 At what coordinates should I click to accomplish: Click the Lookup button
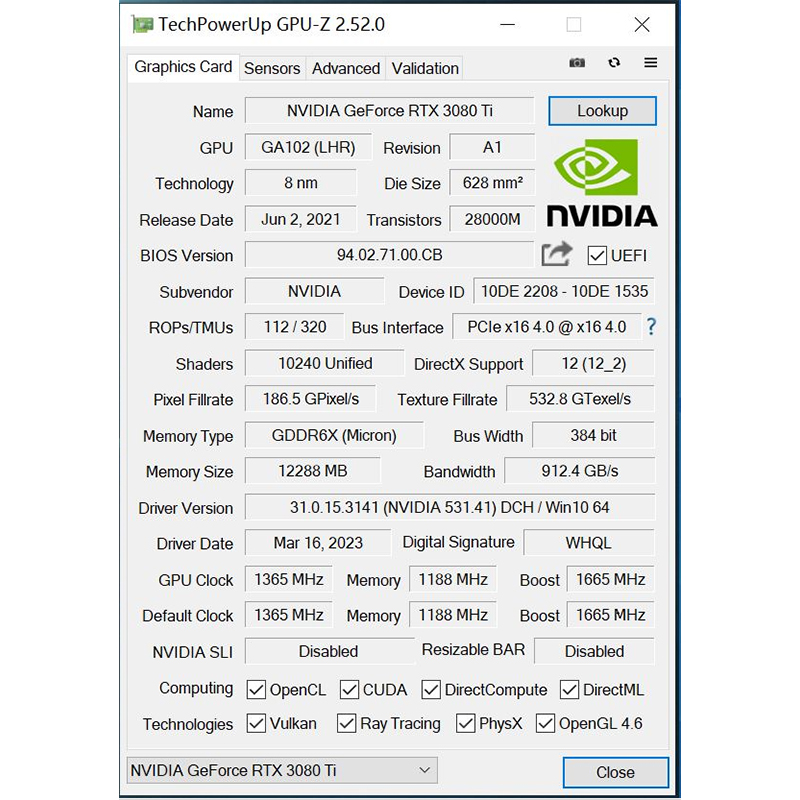(x=603, y=111)
